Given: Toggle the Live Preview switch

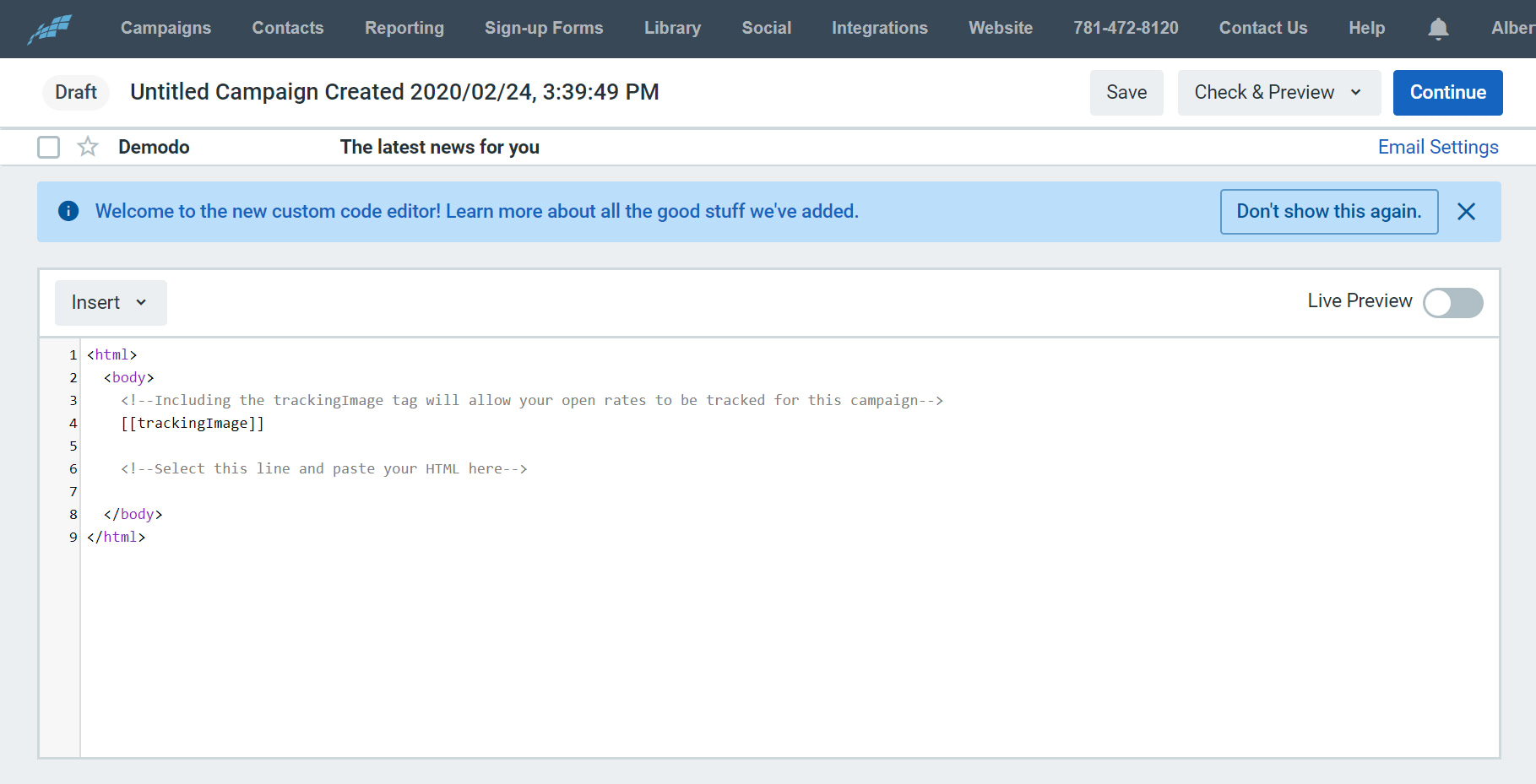Looking at the screenshot, I should click(x=1452, y=302).
